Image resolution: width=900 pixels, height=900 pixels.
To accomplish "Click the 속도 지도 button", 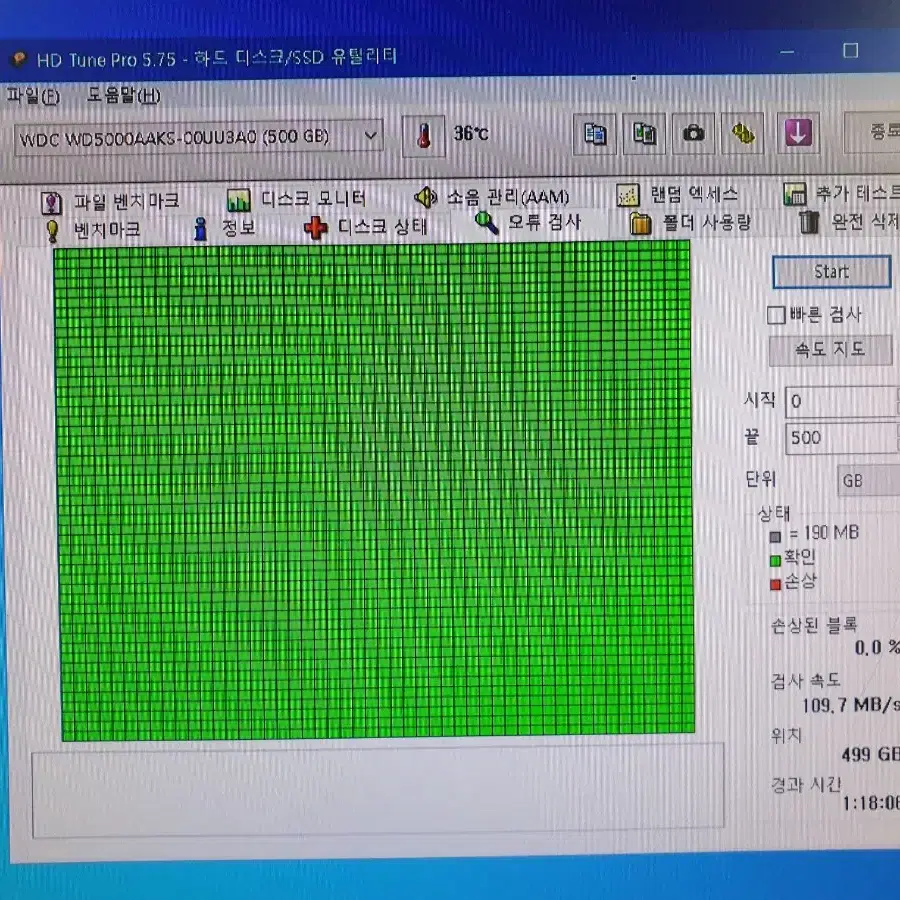I will pos(831,350).
